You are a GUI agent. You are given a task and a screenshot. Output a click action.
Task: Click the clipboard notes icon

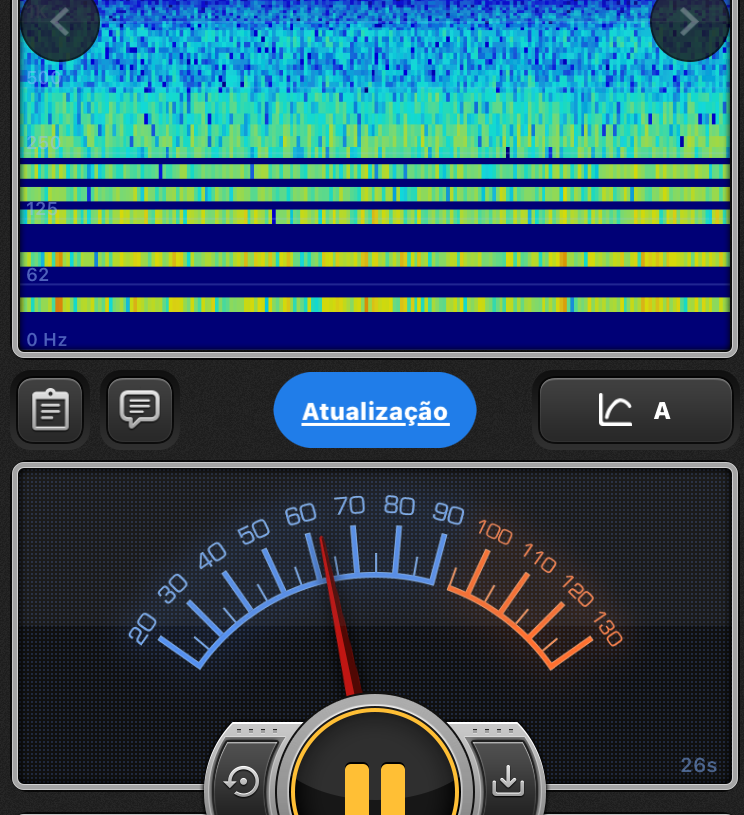50,410
